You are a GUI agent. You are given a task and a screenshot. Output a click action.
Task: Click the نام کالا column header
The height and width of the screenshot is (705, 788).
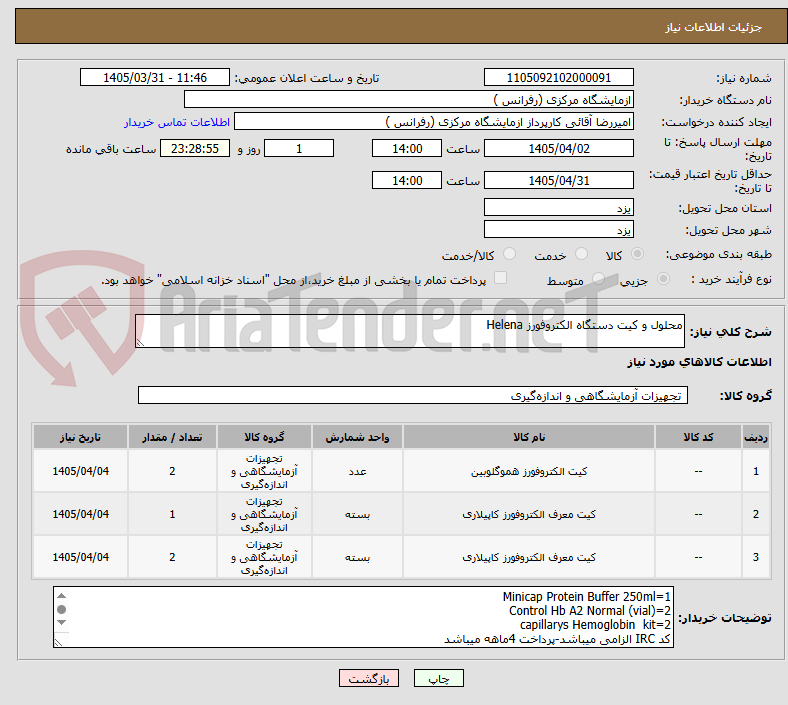coord(529,437)
